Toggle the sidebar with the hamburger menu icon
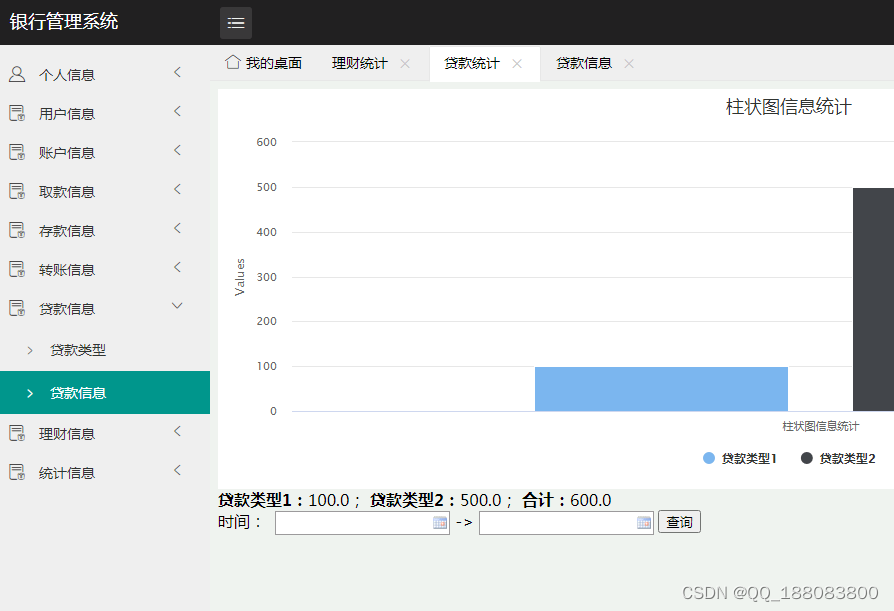894x611 pixels. tap(235, 23)
